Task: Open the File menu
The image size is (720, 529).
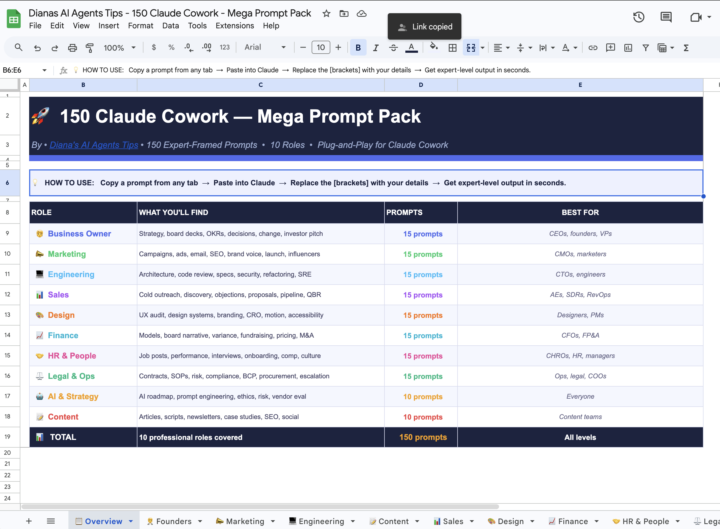Action: coord(35,26)
